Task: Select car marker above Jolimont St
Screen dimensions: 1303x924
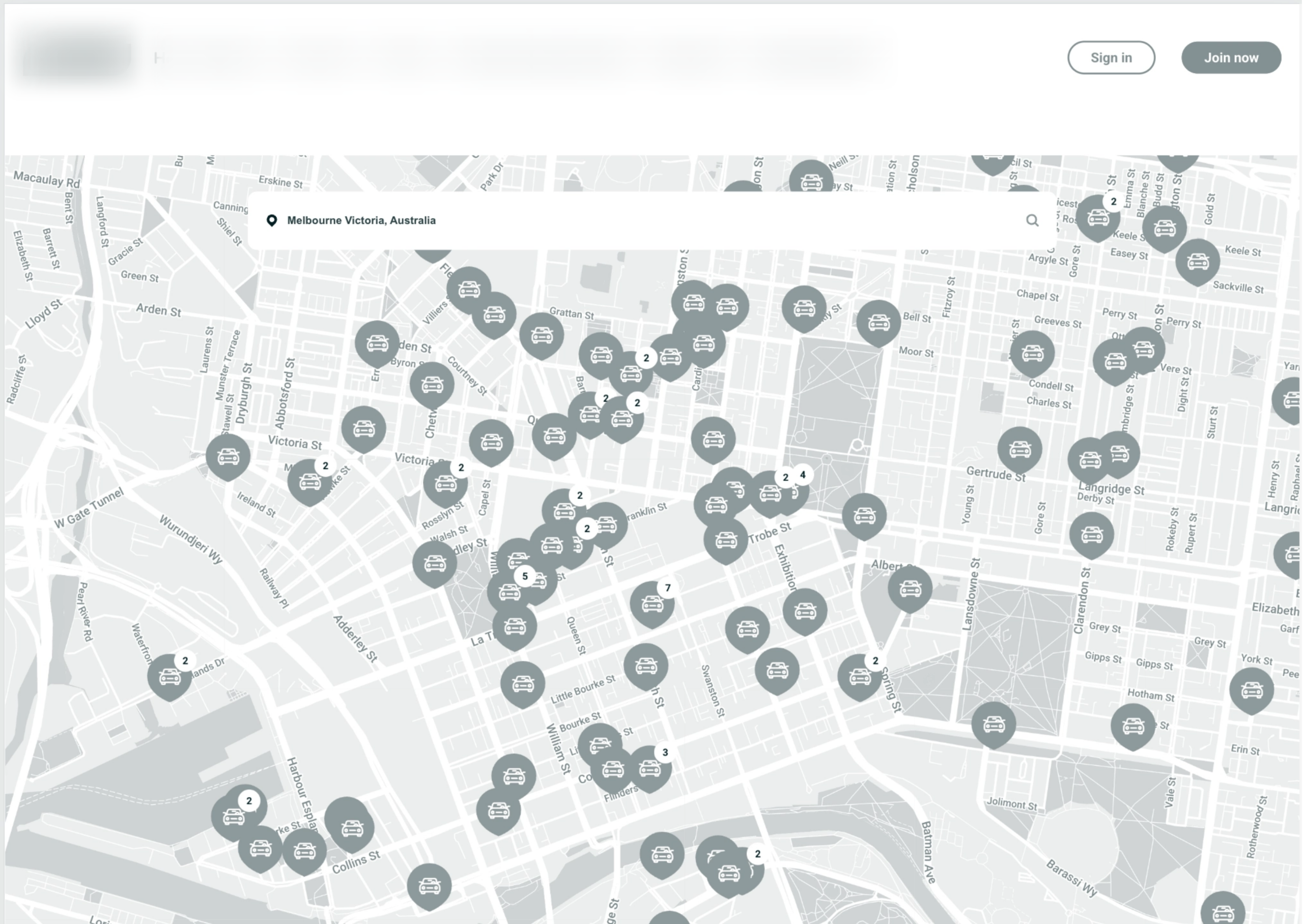Action: click(x=994, y=725)
